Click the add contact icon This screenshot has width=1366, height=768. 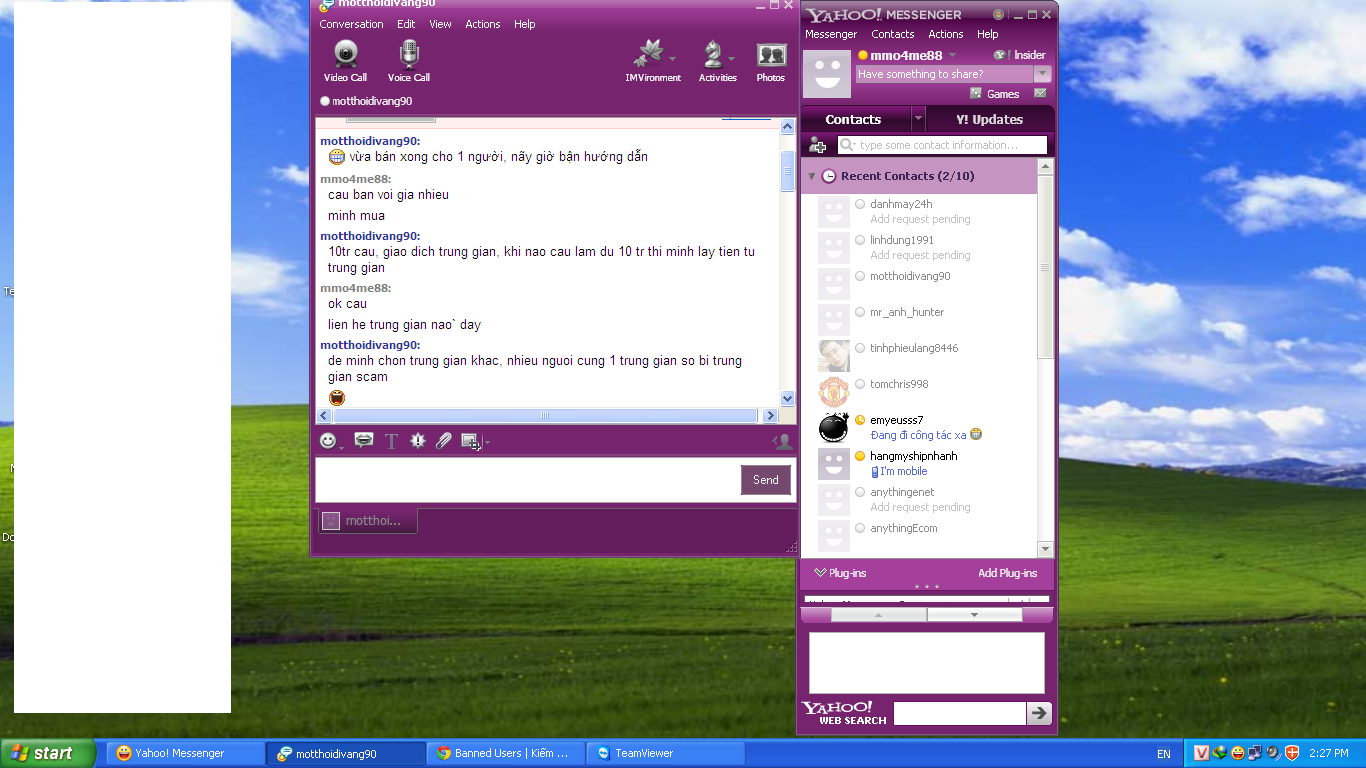[x=817, y=146]
